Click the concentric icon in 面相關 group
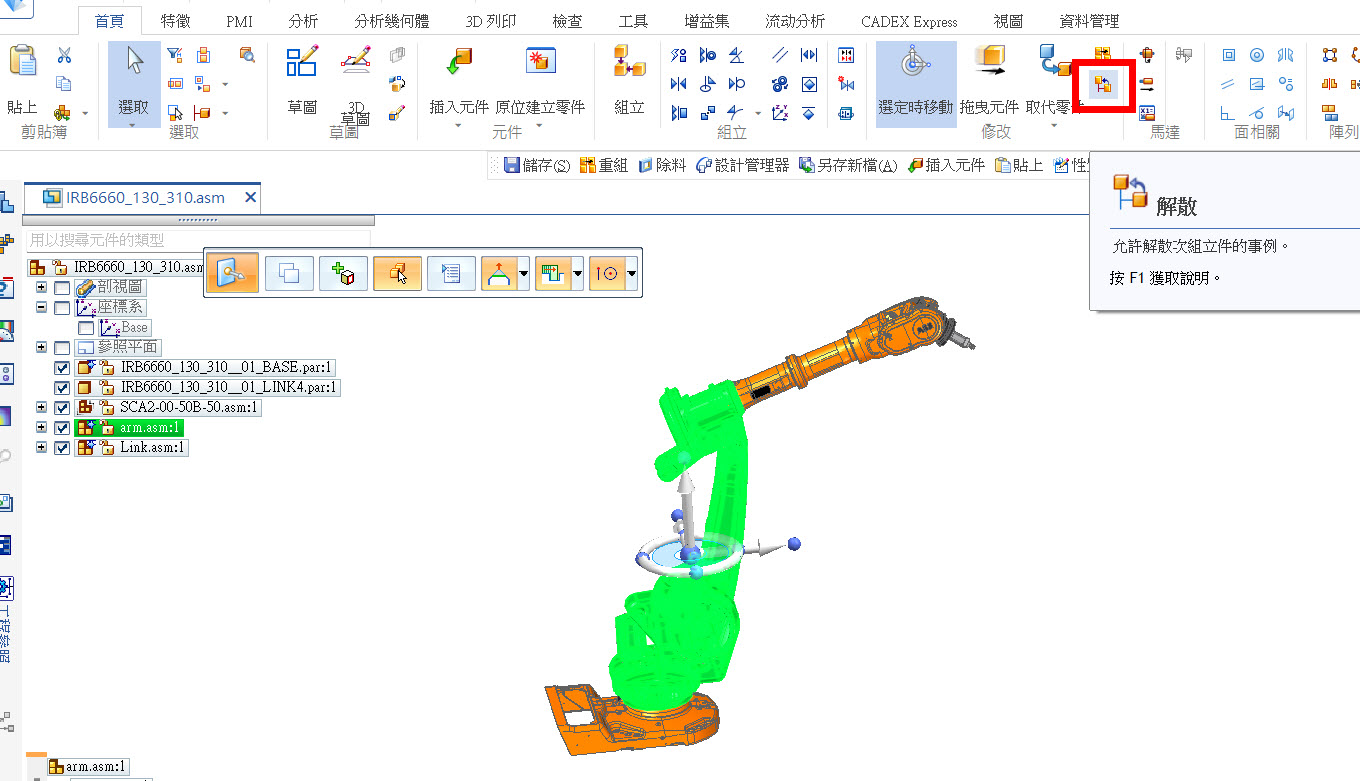 pos(1257,55)
